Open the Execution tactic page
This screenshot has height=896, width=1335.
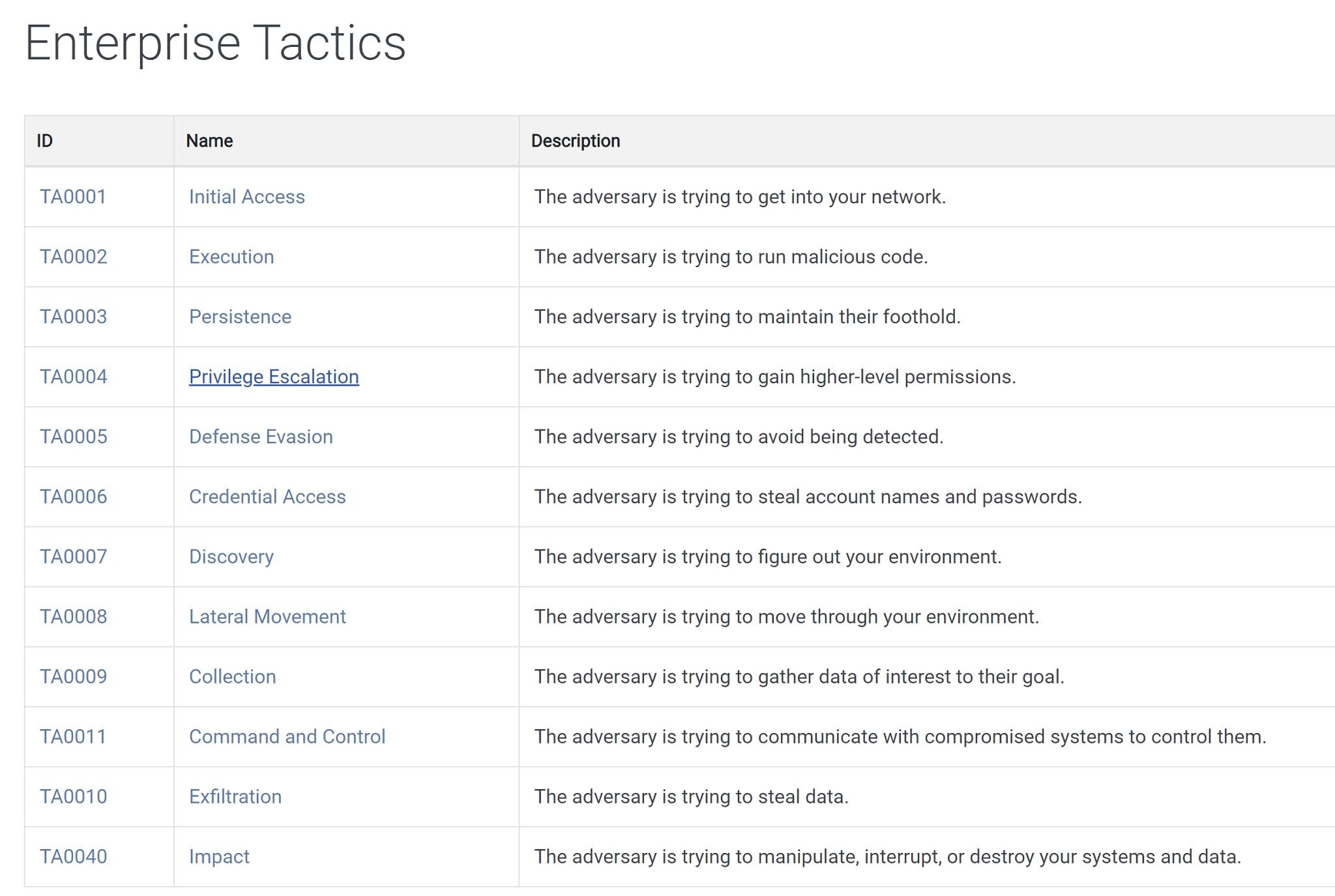click(x=231, y=257)
